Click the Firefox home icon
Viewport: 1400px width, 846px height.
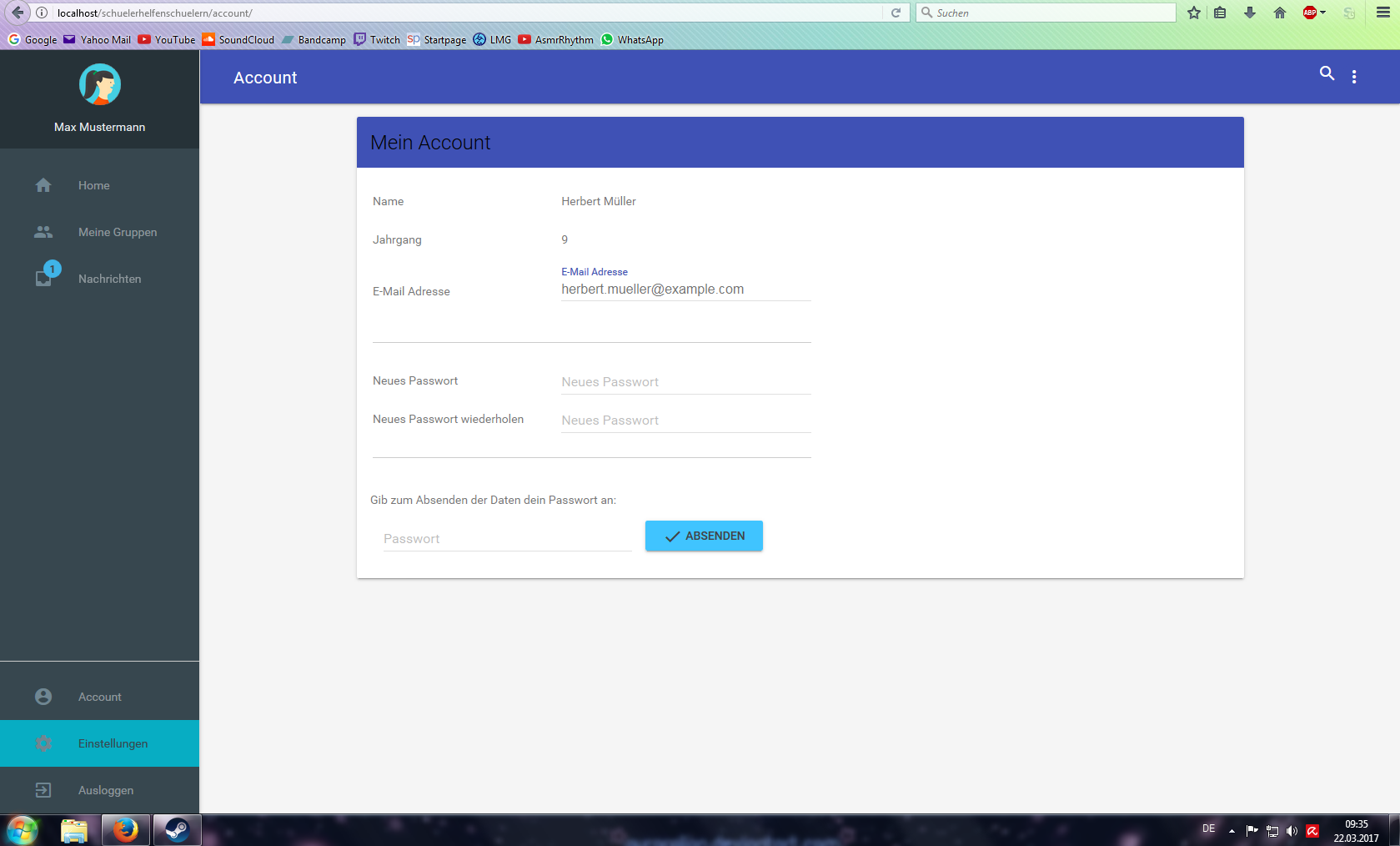[x=1280, y=13]
